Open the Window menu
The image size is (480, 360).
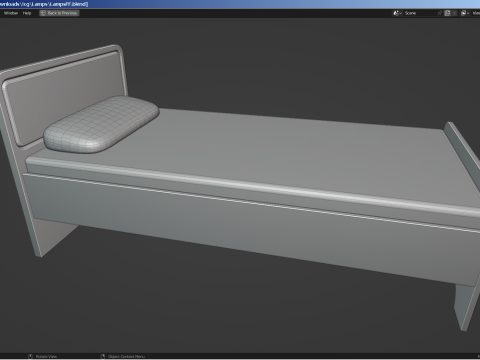11,13
